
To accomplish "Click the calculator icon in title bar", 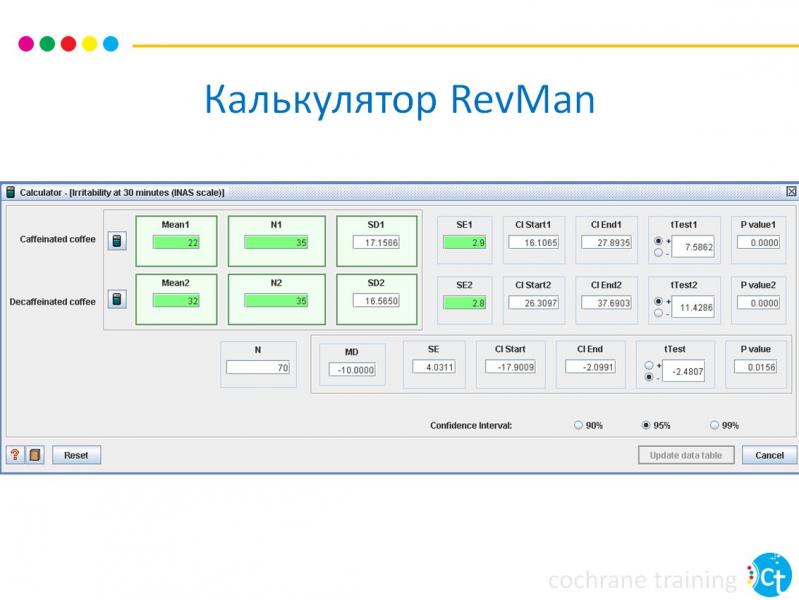I will coord(10,192).
